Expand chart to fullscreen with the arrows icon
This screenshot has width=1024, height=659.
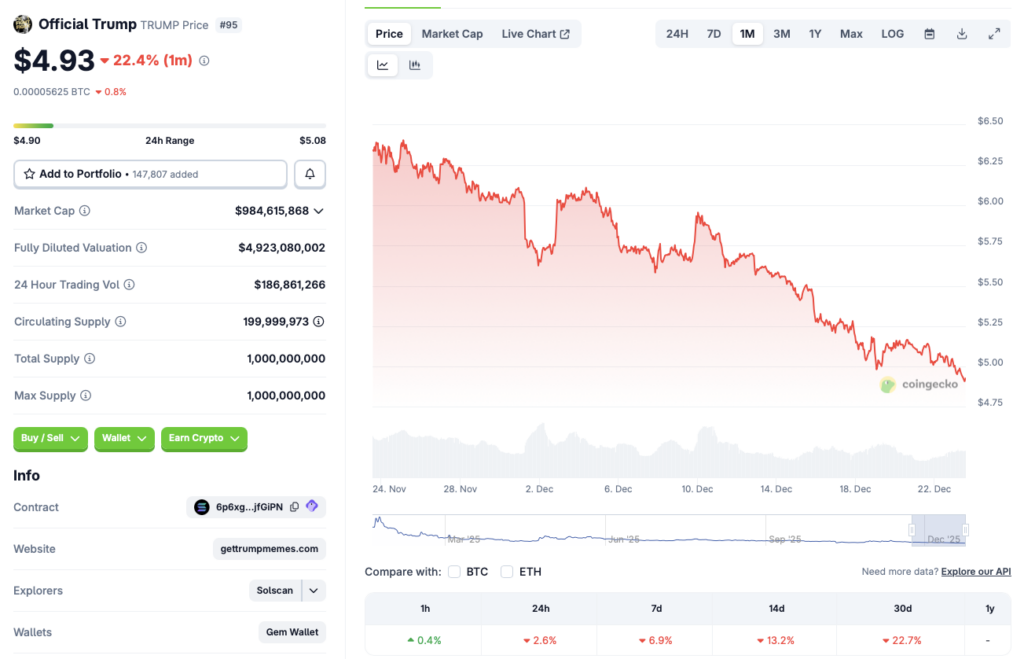[x=994, y=33]
